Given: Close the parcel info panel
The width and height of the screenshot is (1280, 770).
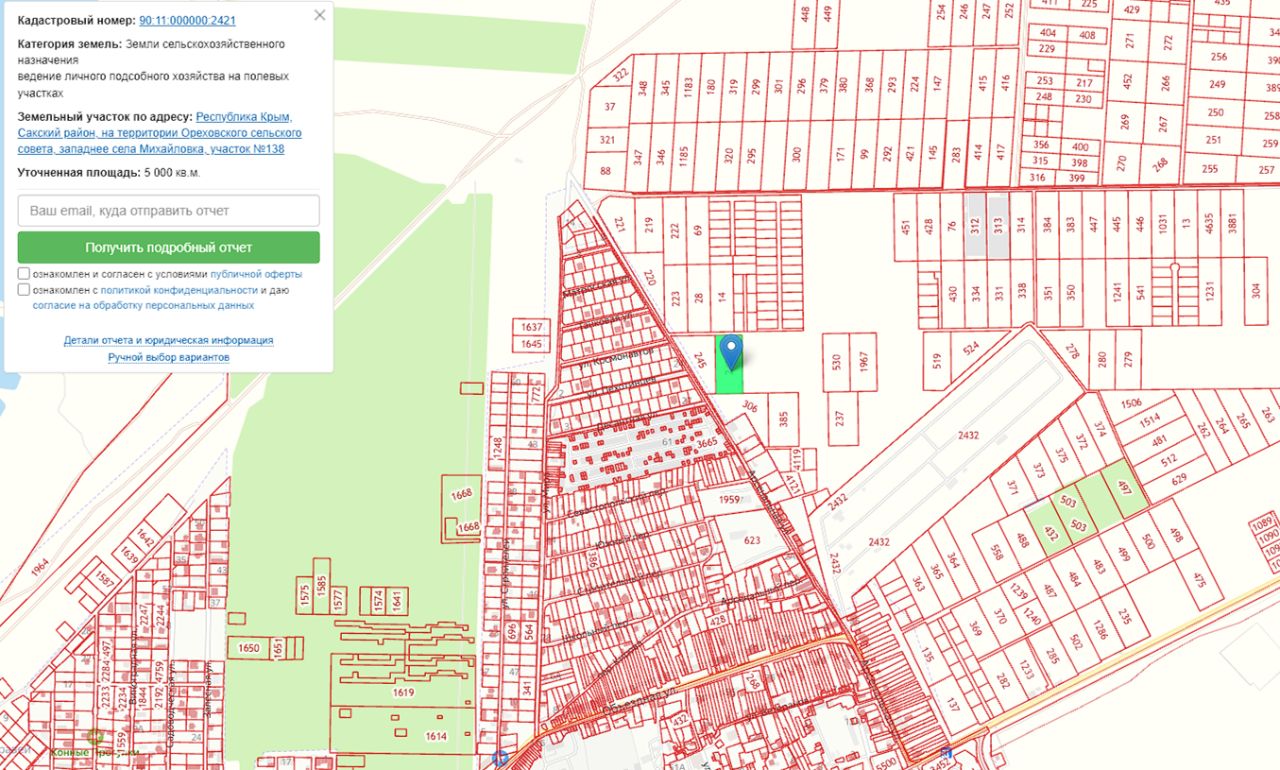Looking at the screenshot, I should (x=319, y=15).
